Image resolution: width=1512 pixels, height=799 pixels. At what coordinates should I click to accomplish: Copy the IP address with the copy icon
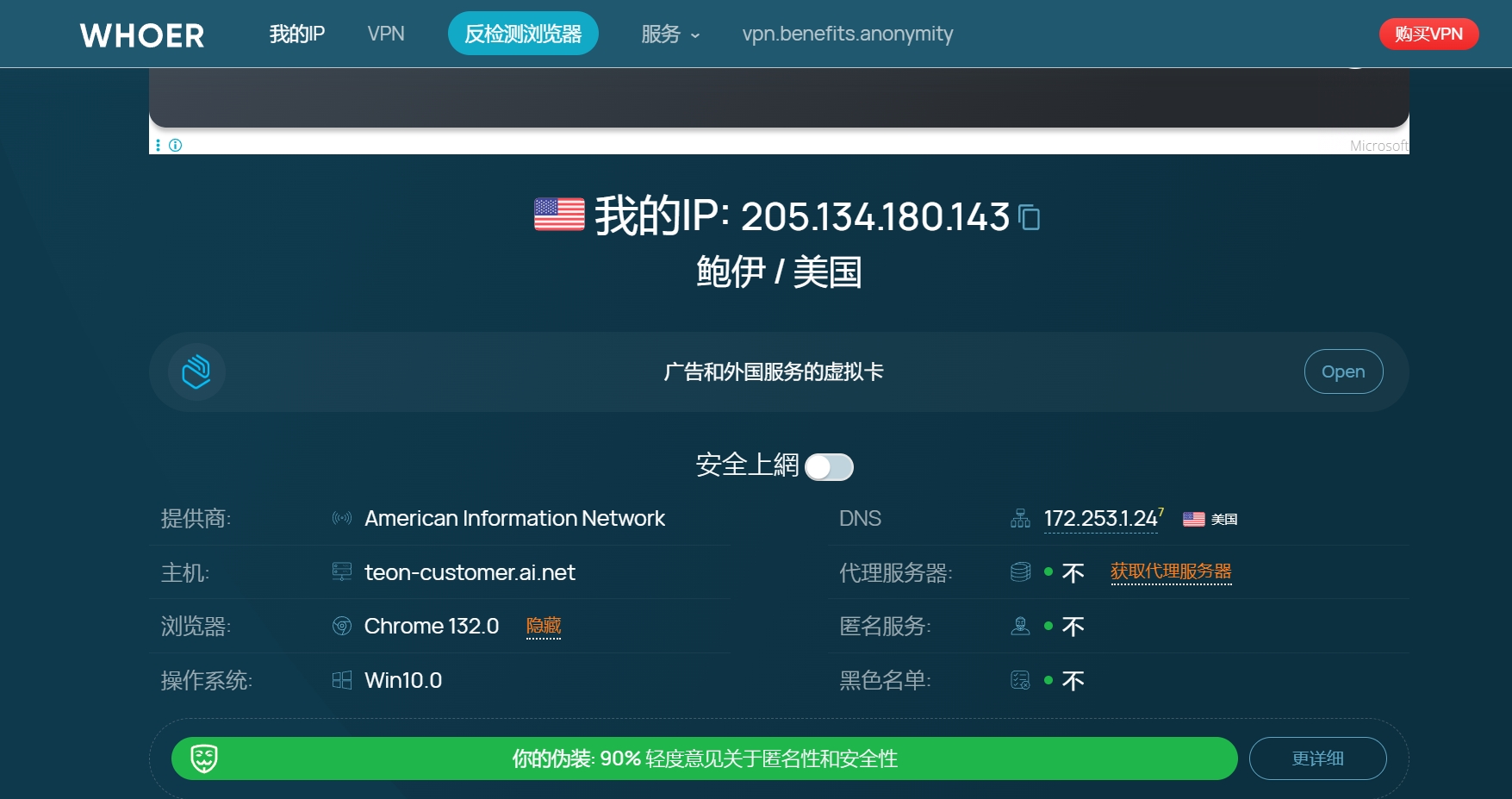coord(1029,217)
